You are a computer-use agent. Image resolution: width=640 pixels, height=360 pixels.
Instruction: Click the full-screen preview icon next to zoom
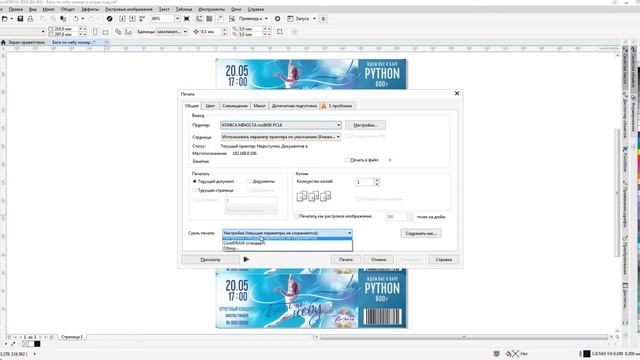tap(187, 19)
